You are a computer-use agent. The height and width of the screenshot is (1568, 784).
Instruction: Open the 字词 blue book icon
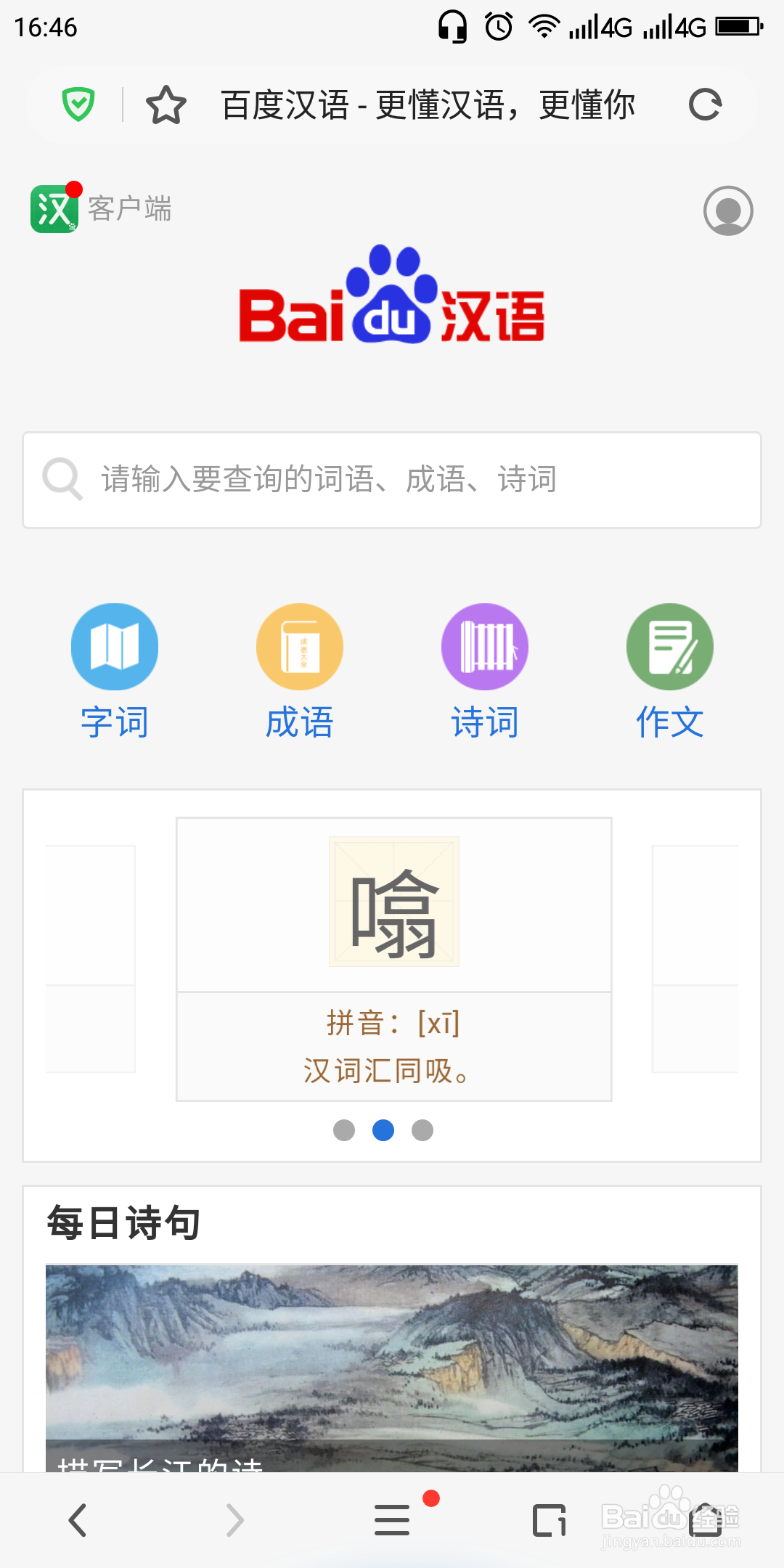115,647
